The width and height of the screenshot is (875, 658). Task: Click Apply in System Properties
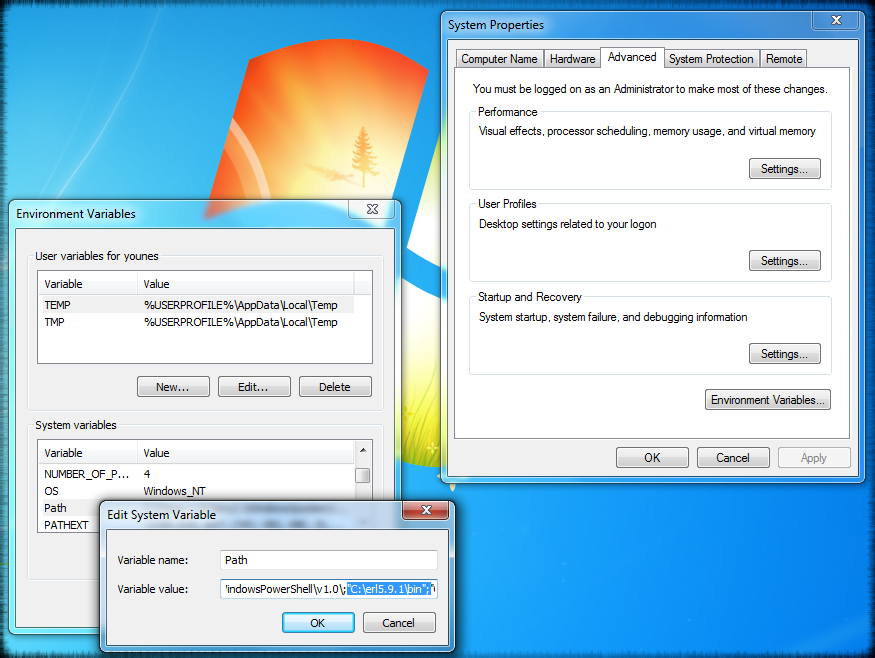814,458
